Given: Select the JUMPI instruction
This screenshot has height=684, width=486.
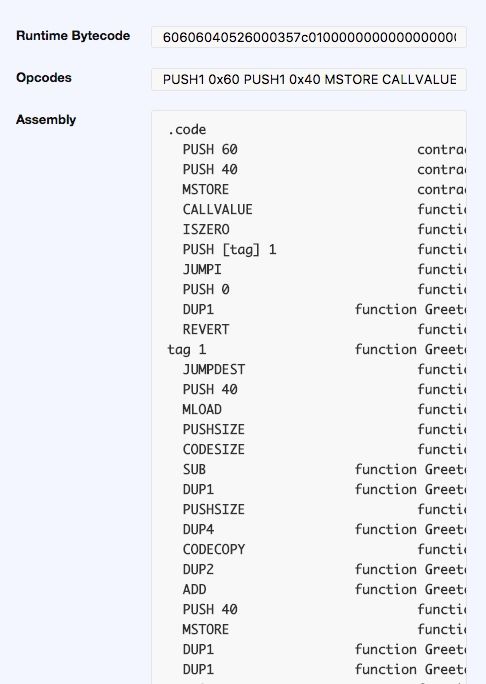Looking at the screenshot, I should pos(202,270).
